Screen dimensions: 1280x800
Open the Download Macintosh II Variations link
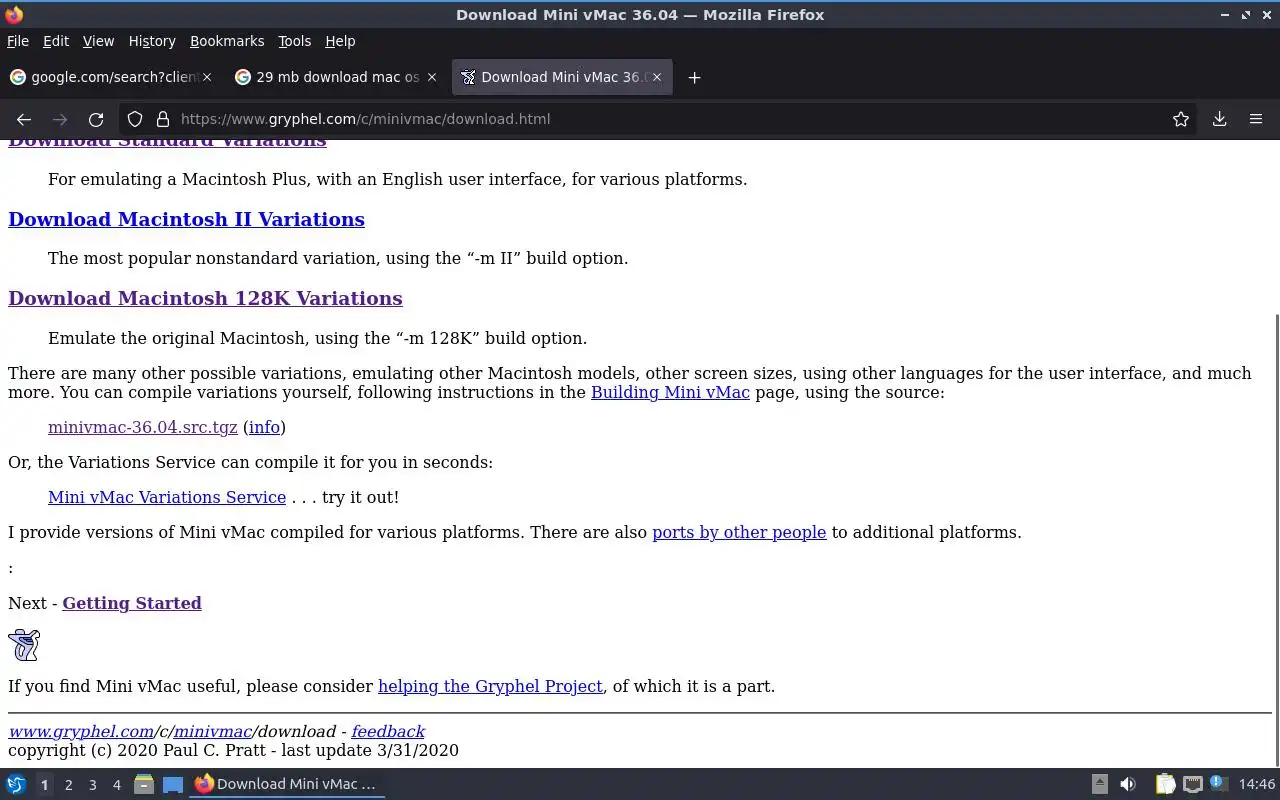pyautogui.click(x=186, y=219)
